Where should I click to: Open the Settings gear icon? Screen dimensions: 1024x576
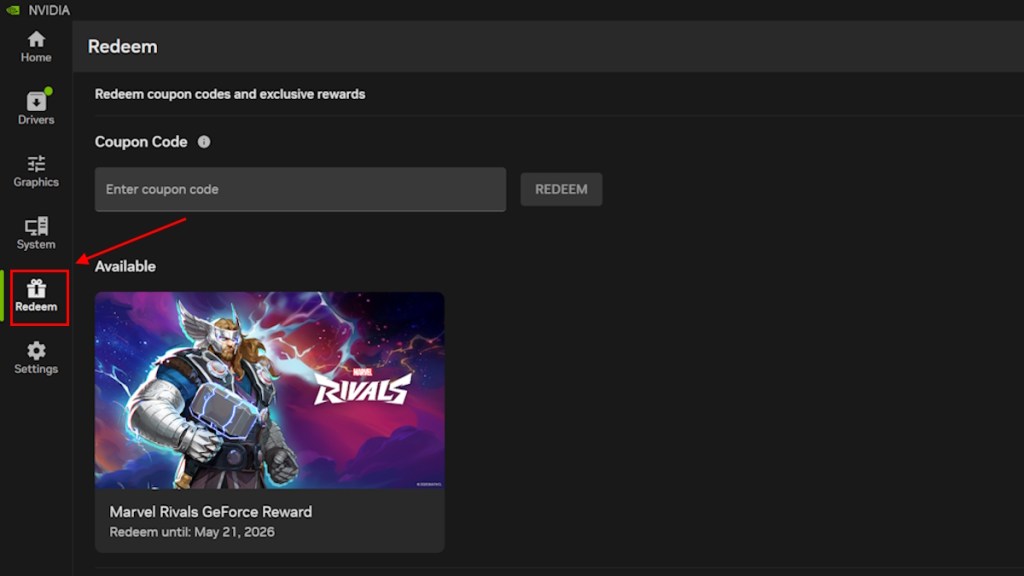36,352
